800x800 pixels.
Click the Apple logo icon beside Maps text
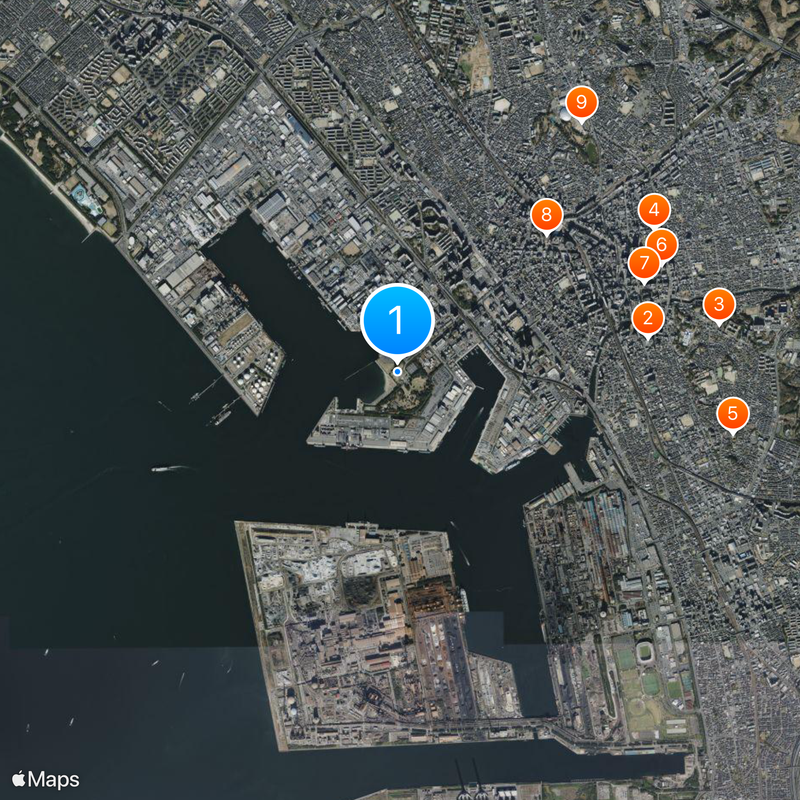click(19, 779)
